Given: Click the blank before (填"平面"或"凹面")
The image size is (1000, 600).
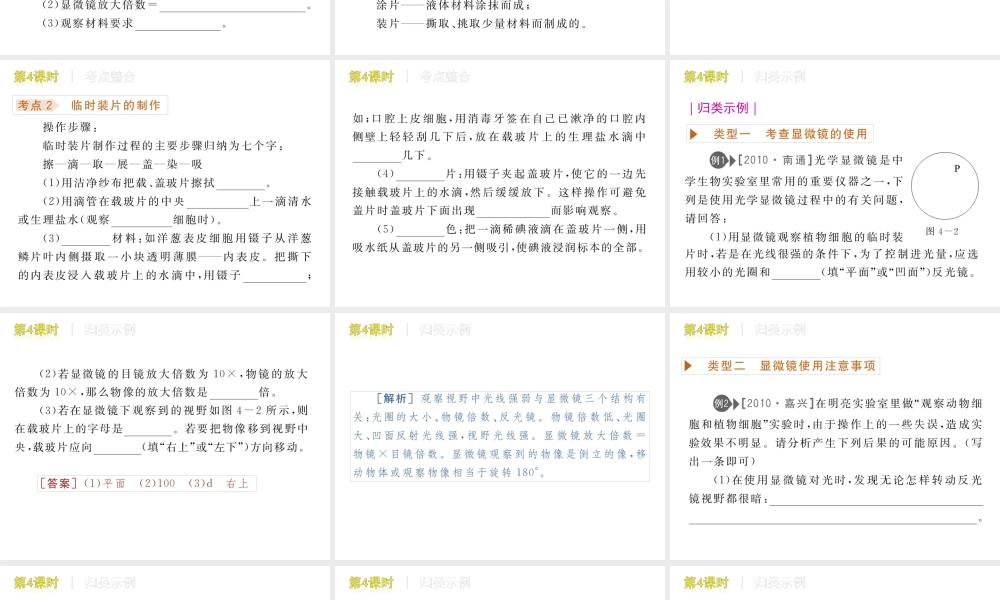Looking at the screenshot, I should coord(796,274).
